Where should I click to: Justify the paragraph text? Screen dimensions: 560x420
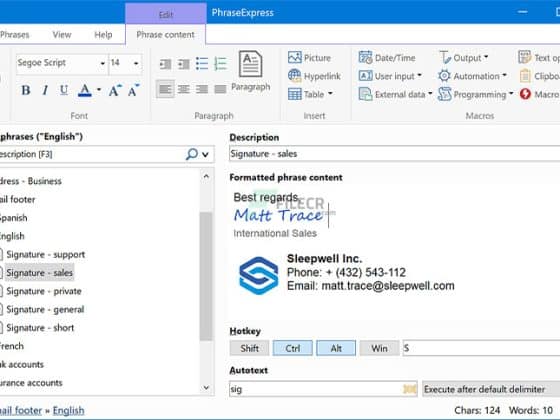coord(220,89)
